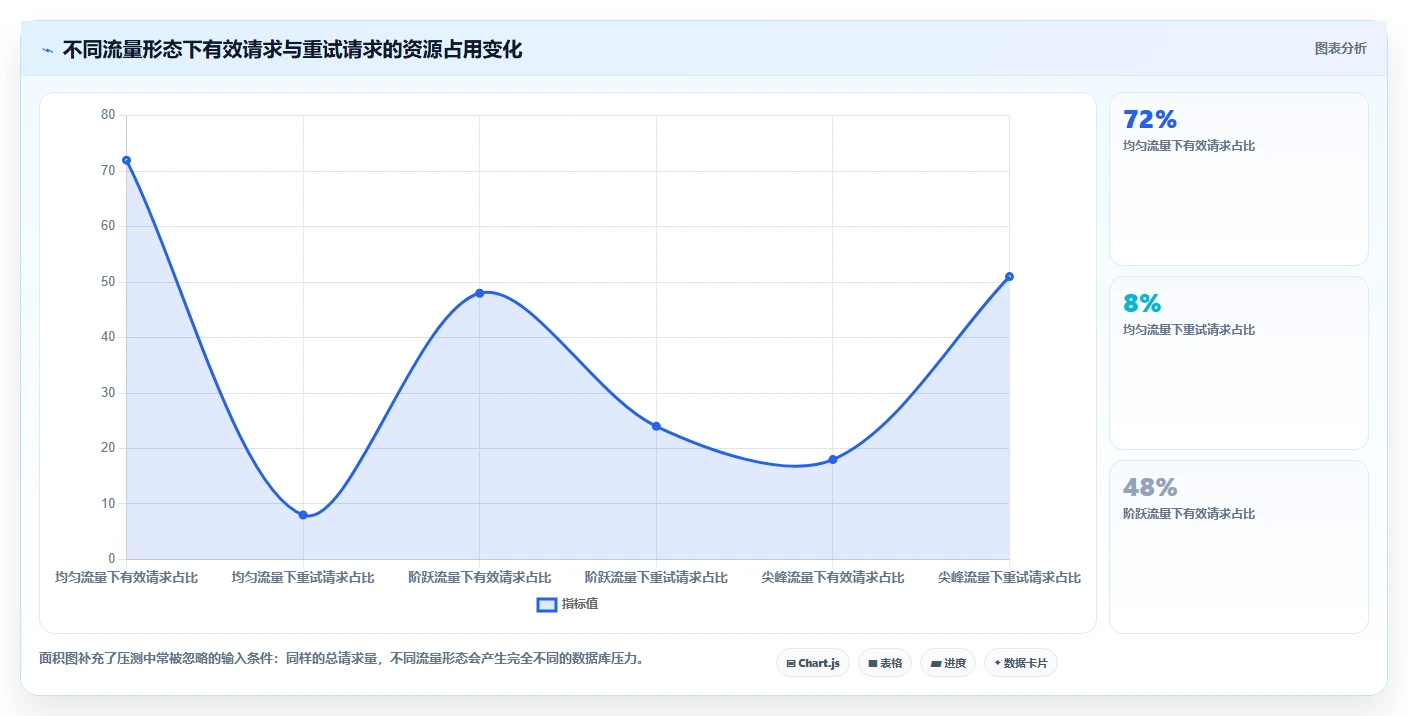Open the 图表分析 label in header
Screen dimensions: 1408x716
pos(1340,48)
